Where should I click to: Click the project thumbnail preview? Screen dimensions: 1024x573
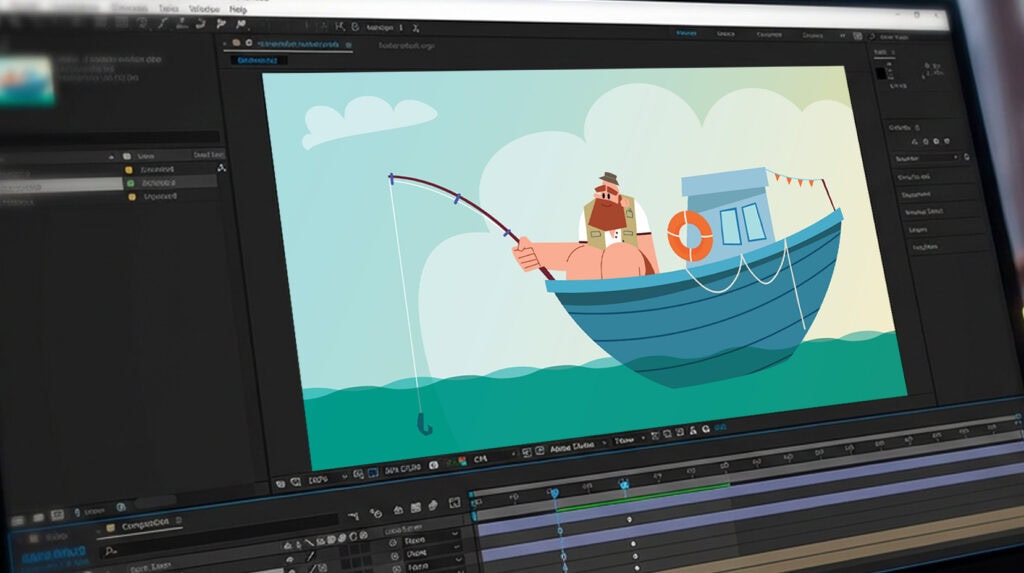27,80
